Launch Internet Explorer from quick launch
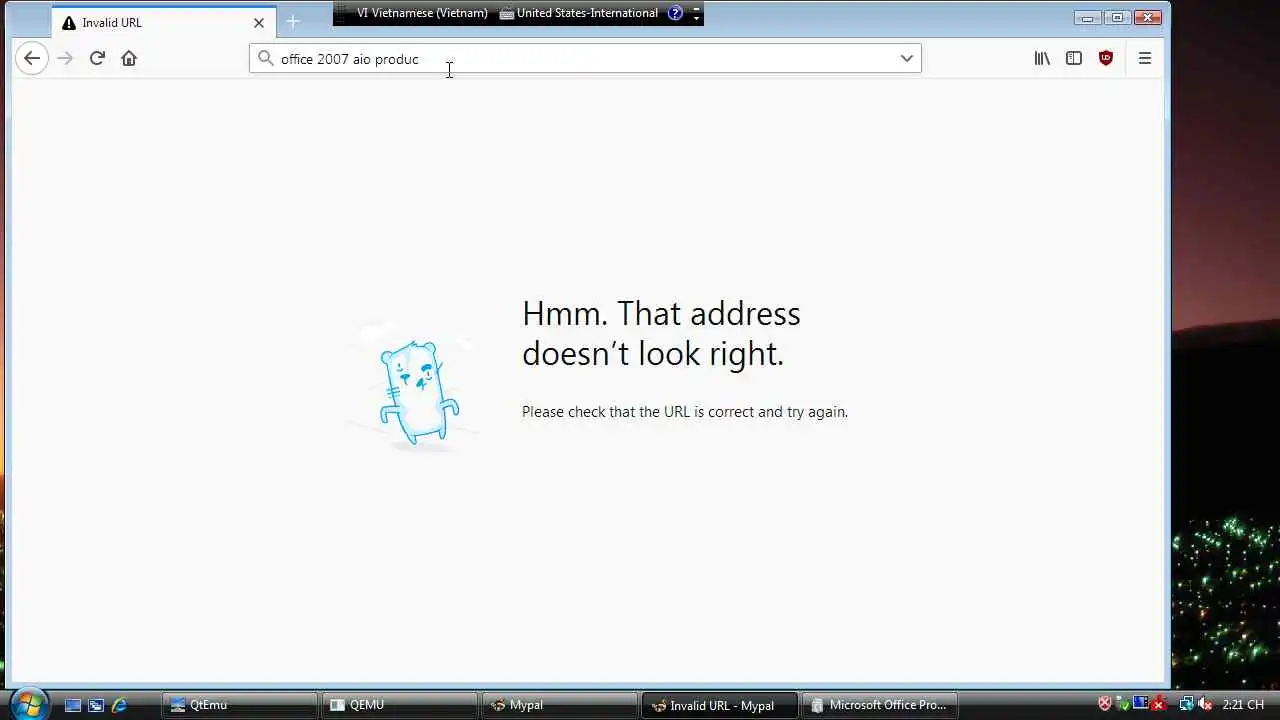This screenshot has height=720, width=1280. coord(119,705)
